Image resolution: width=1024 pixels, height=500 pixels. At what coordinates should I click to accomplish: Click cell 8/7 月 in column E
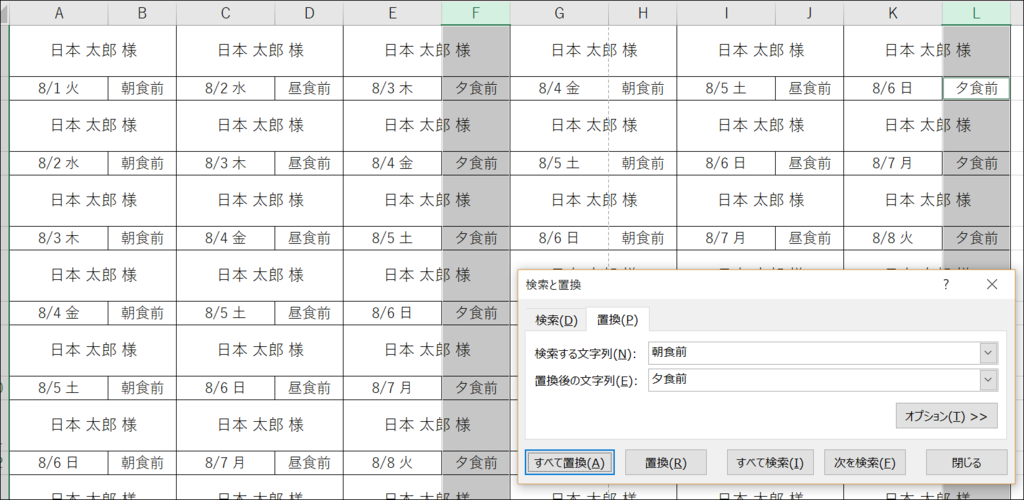392,388
